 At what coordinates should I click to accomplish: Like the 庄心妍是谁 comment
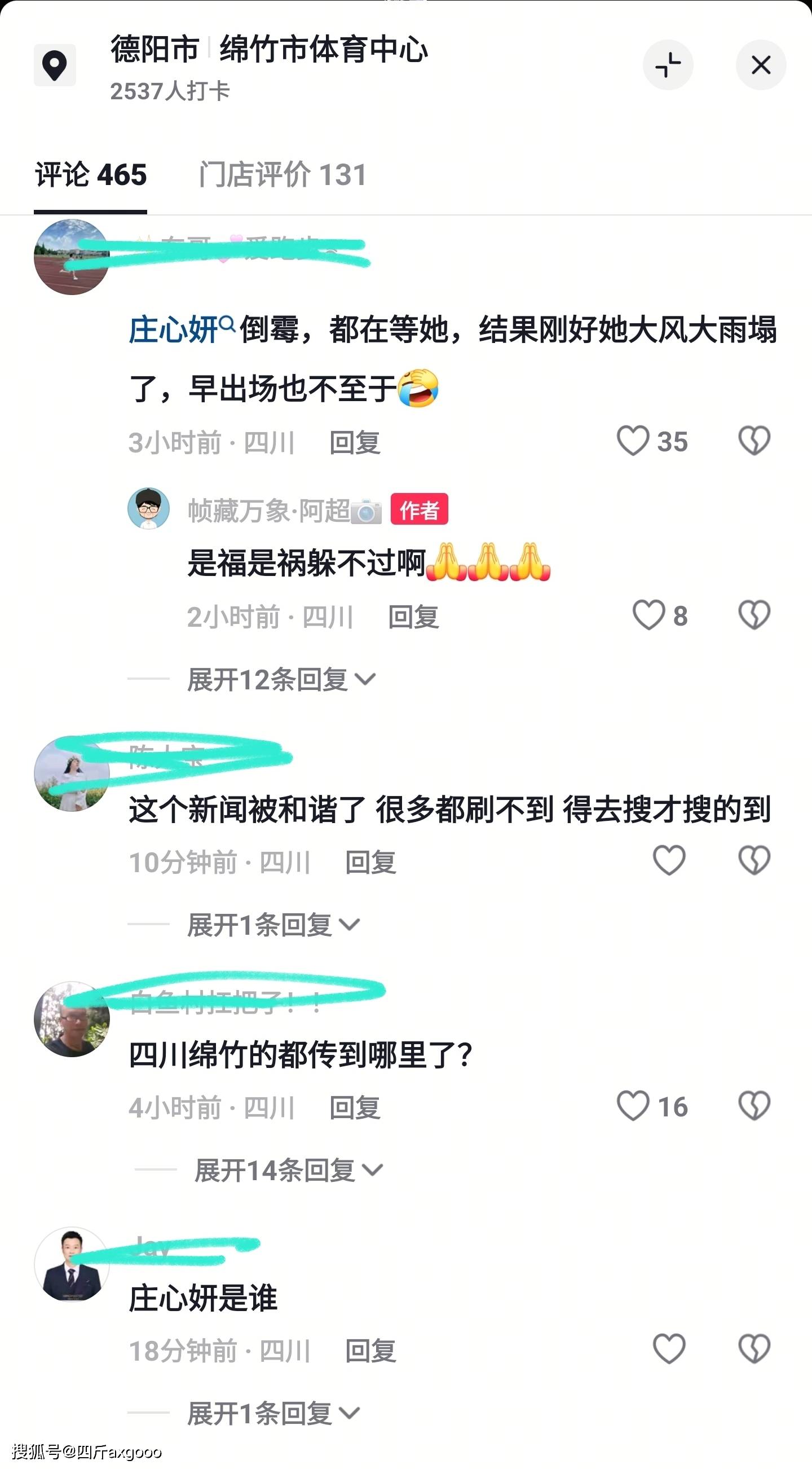coord(669,1349)
